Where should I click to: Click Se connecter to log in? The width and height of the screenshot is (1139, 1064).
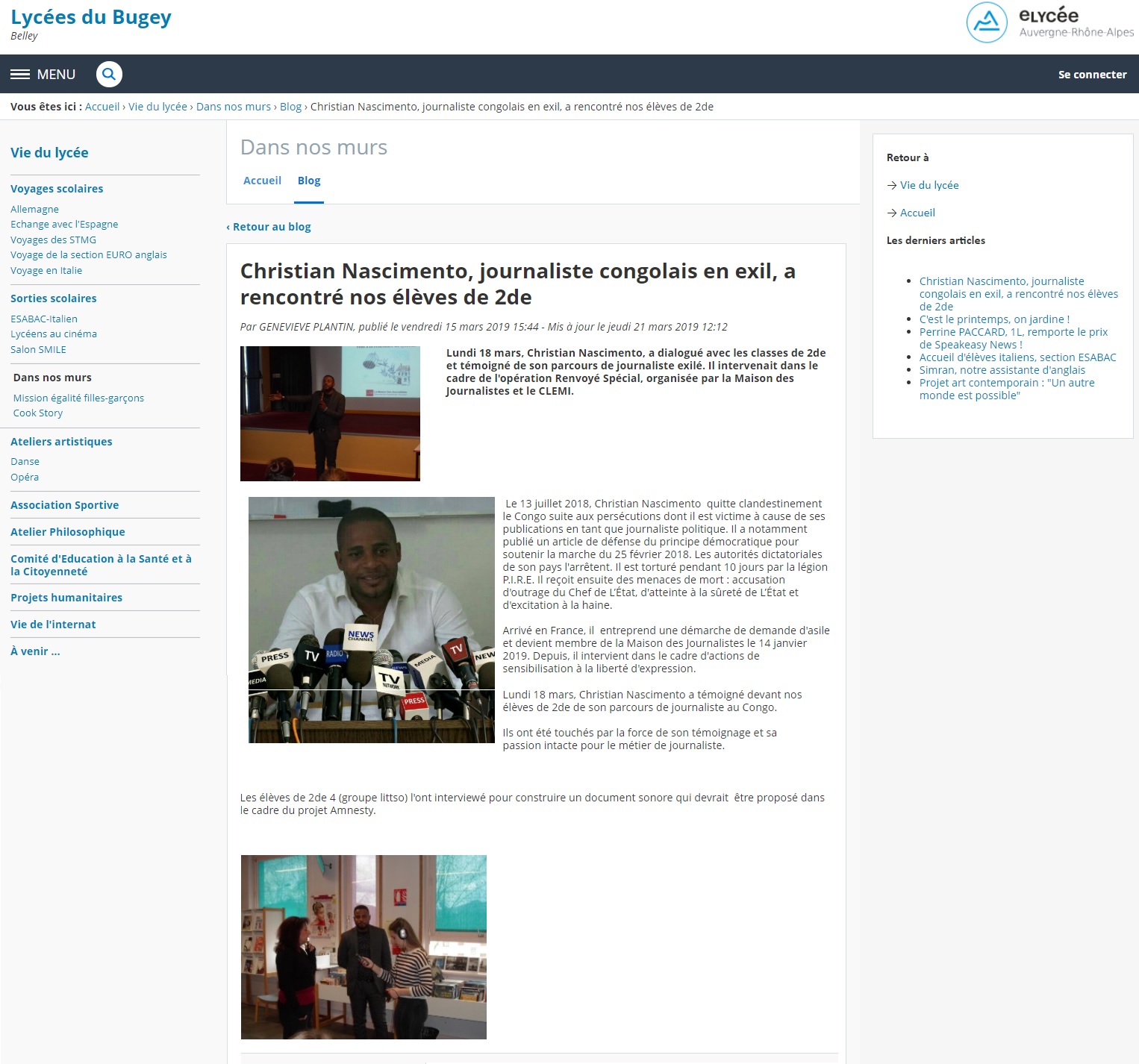1092,74
